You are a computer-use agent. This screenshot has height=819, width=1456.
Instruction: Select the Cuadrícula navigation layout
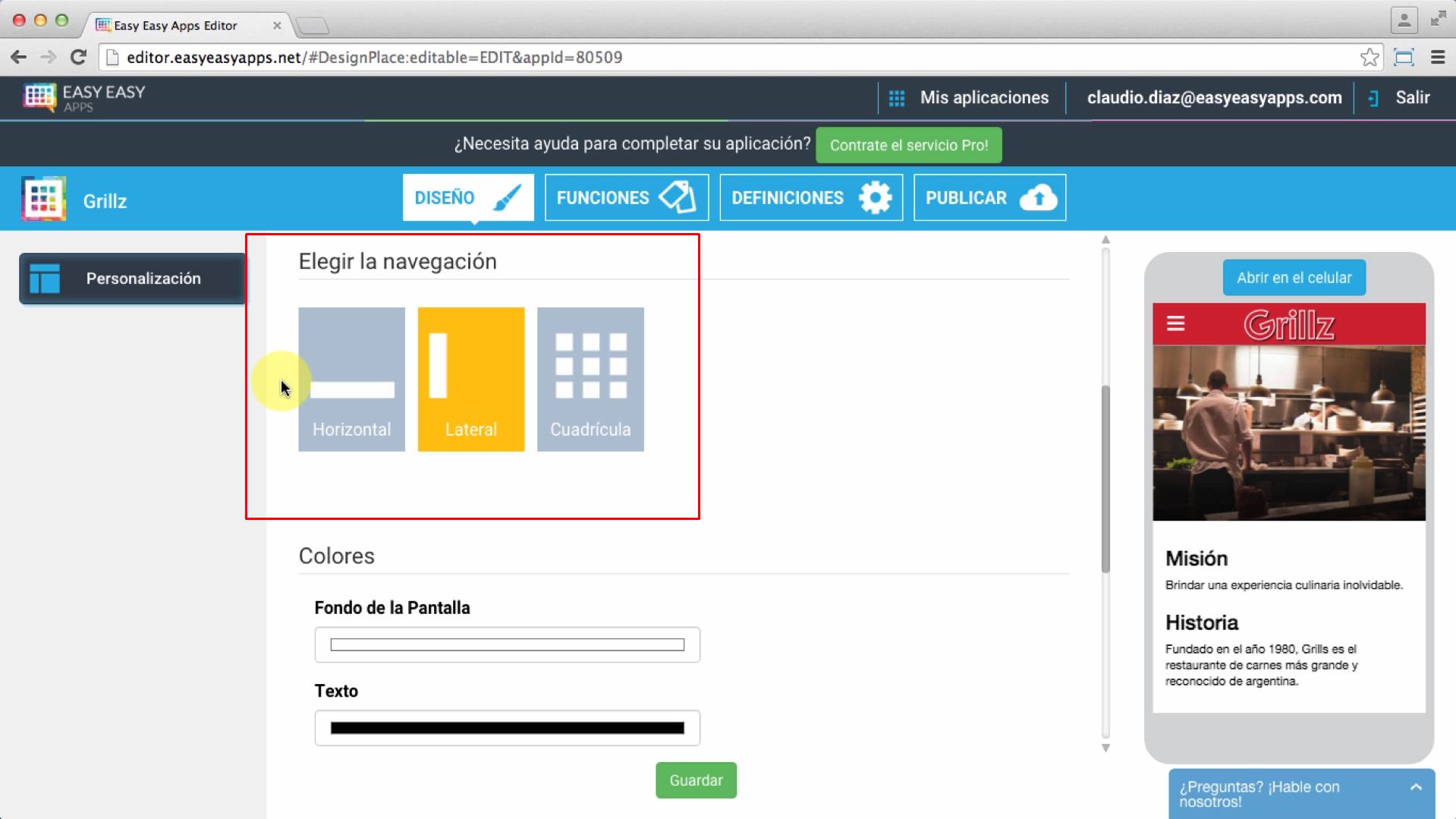point(590,378)
